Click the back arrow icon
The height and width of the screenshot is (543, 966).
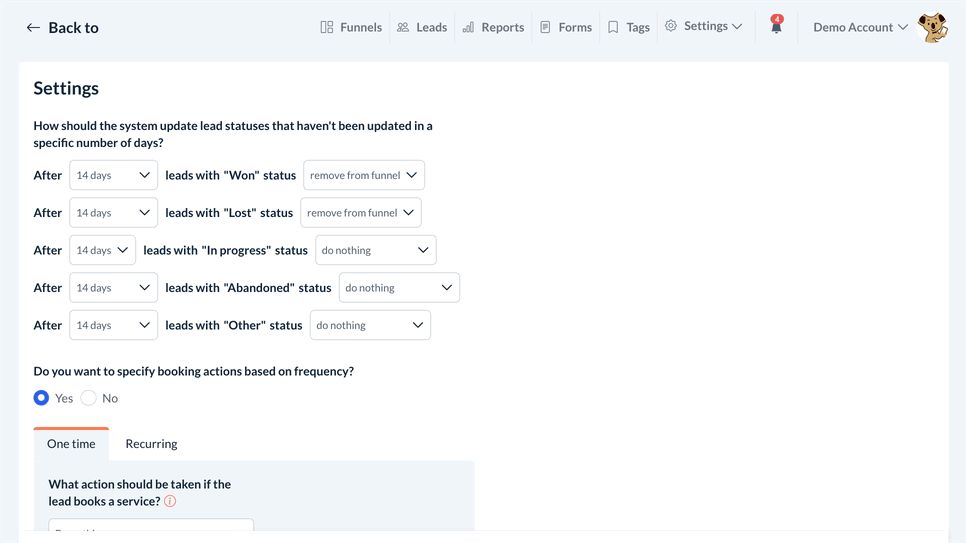pyautogui.click(x=33, y=28)
